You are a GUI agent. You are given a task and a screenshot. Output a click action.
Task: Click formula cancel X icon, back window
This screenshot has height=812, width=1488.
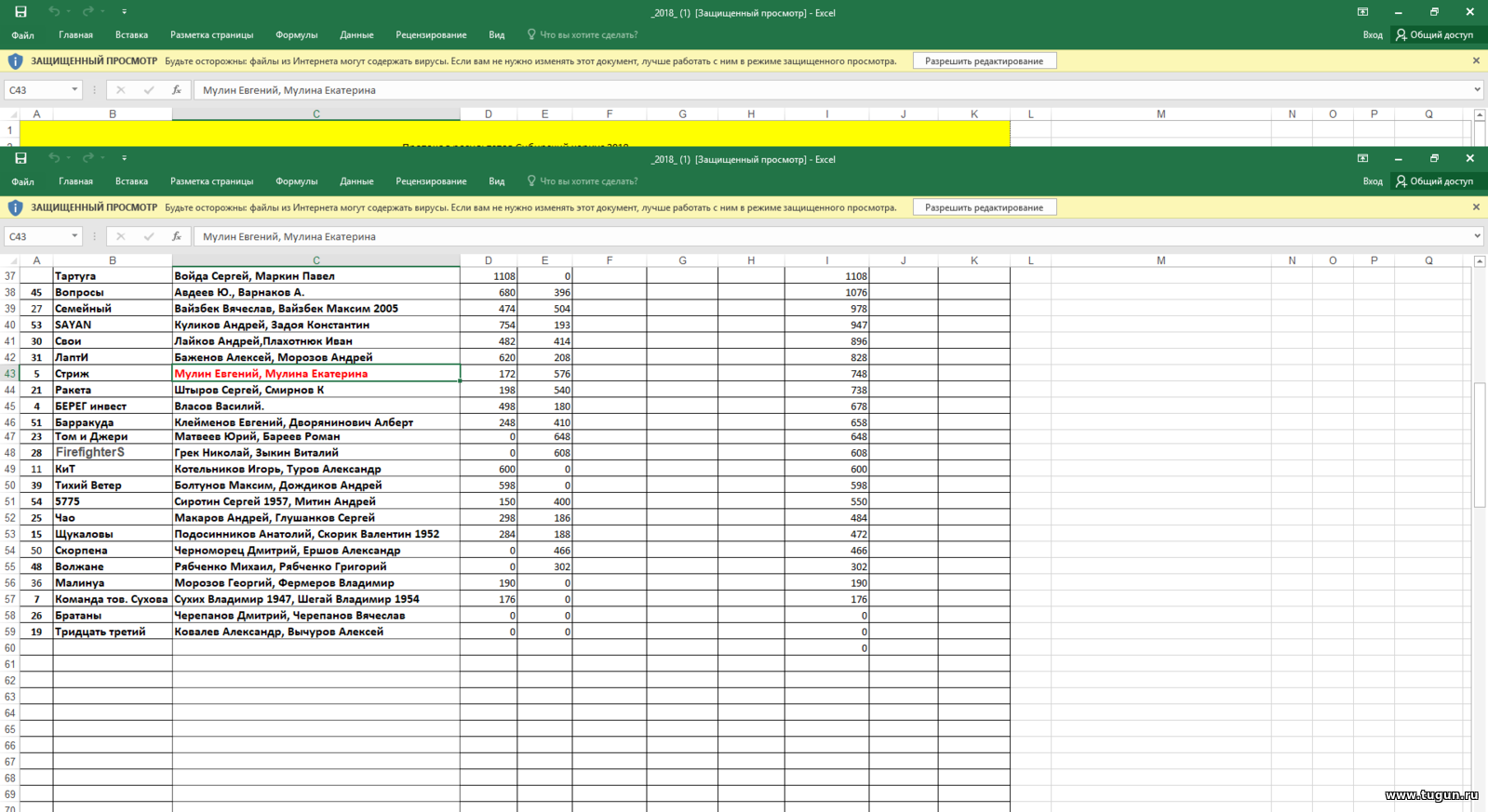[120, 90]
